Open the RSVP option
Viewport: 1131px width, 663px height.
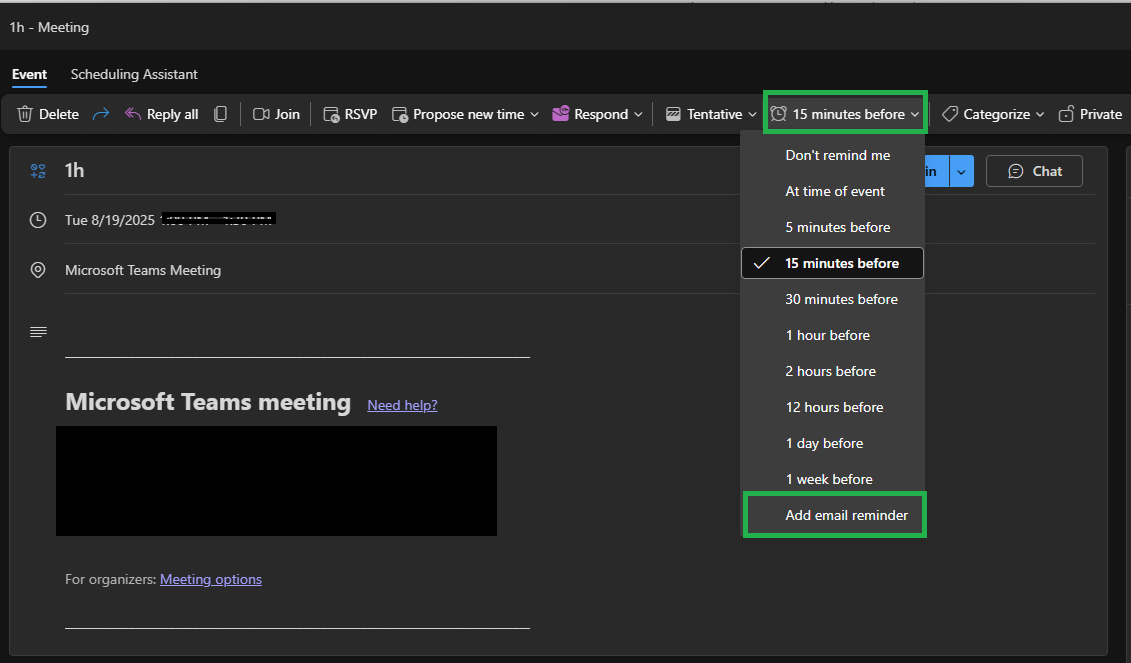(x=351, y=114)
